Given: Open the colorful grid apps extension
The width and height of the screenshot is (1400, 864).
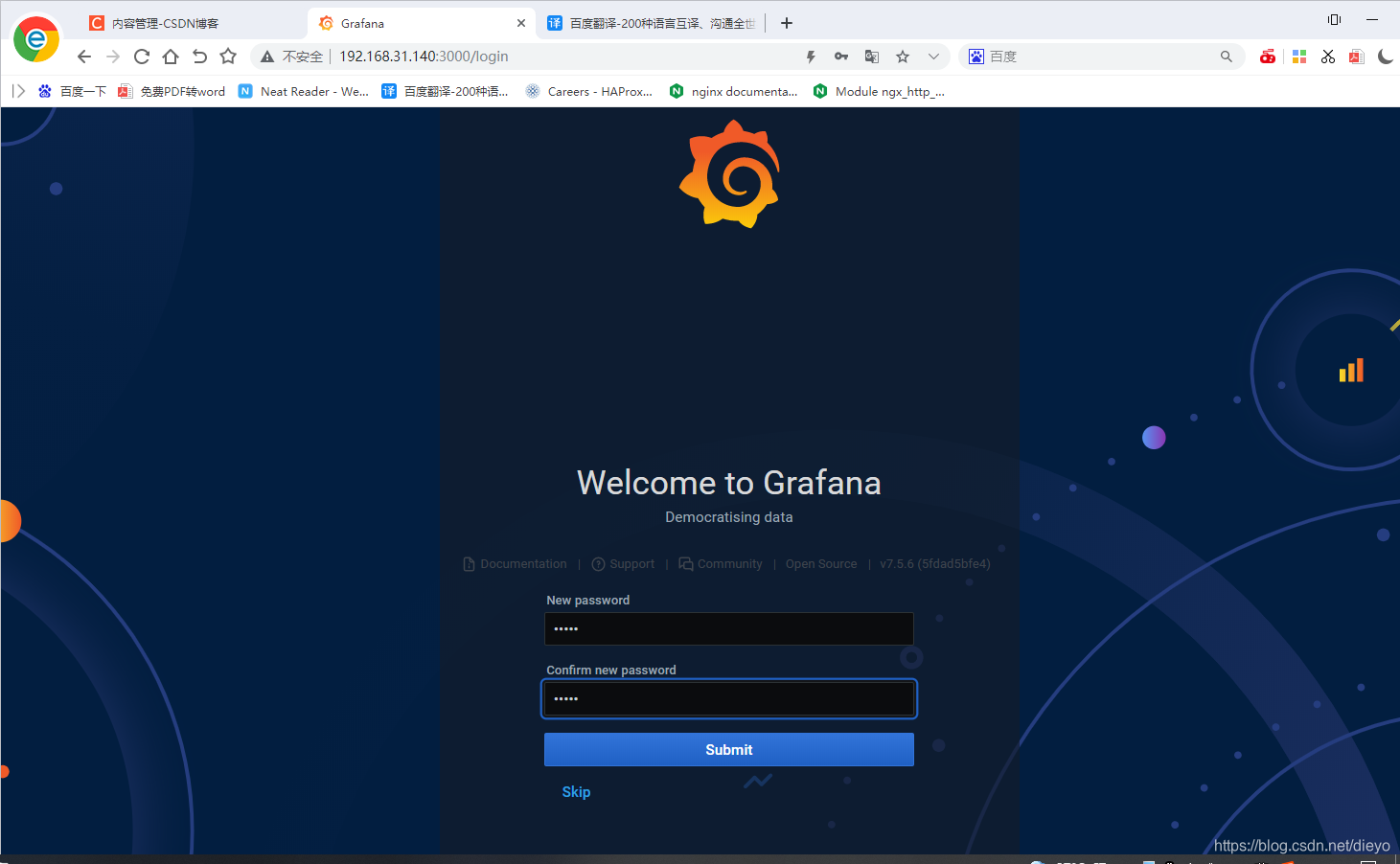Looking at the screenshot, I should pyautogui.click(x=1299, y=57).
